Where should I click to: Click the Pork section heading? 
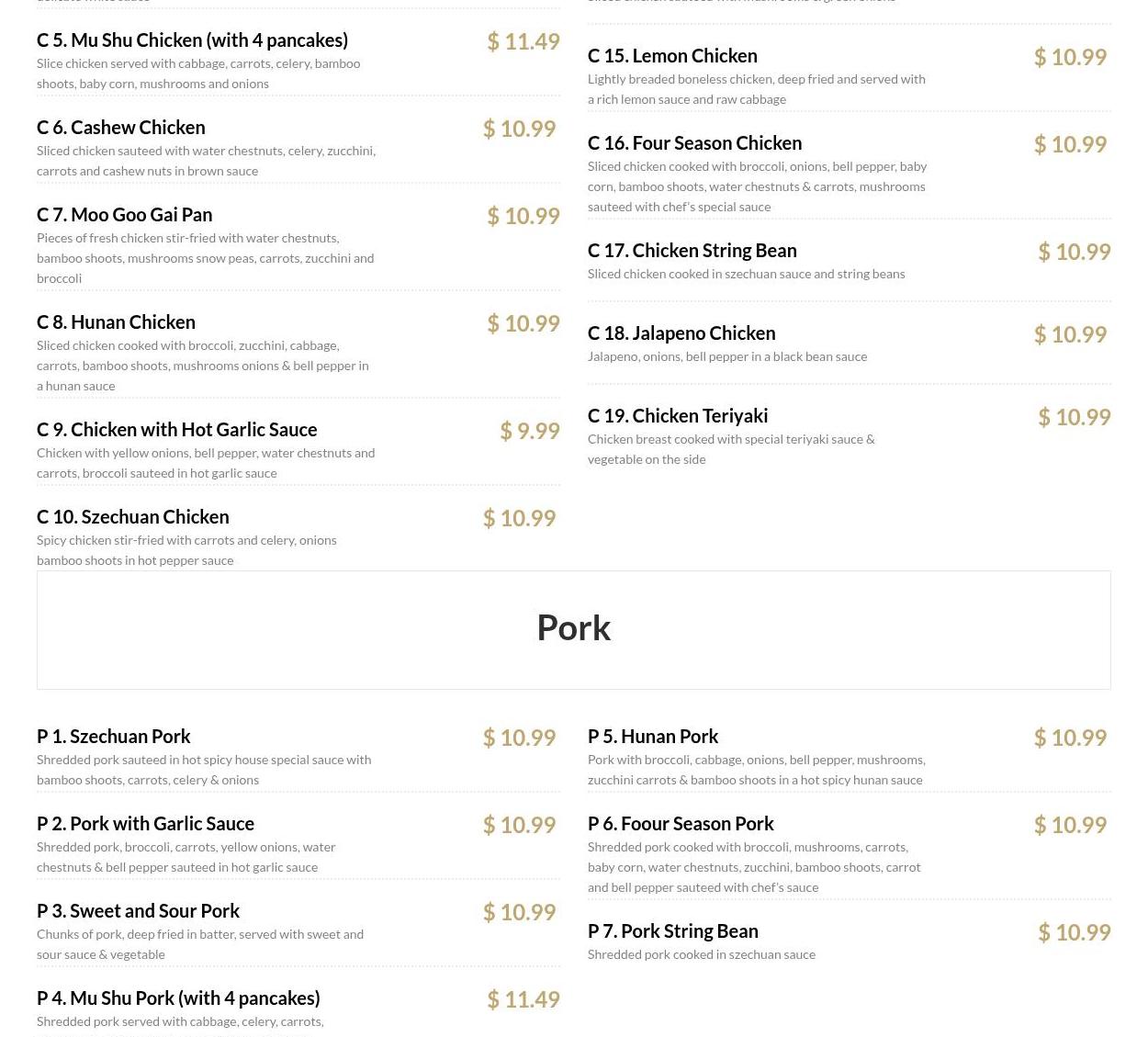[573, 627]
